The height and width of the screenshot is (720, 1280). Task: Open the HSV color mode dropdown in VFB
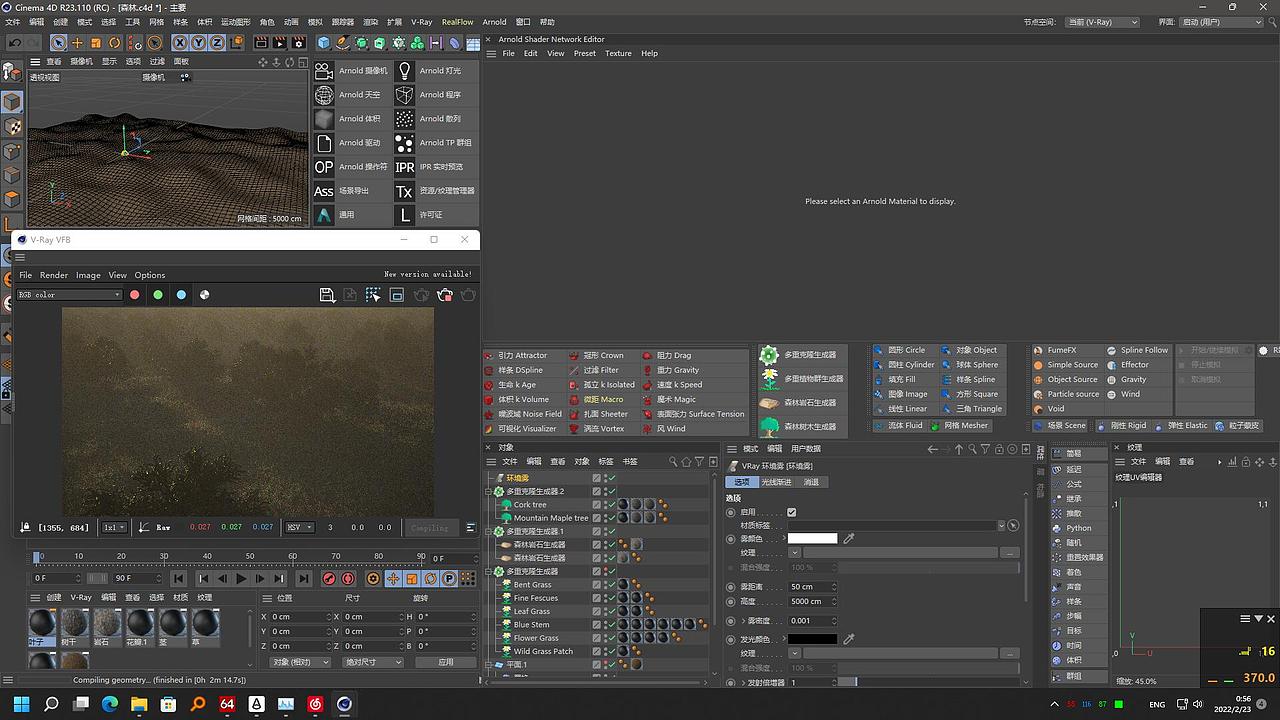(300, 527)
